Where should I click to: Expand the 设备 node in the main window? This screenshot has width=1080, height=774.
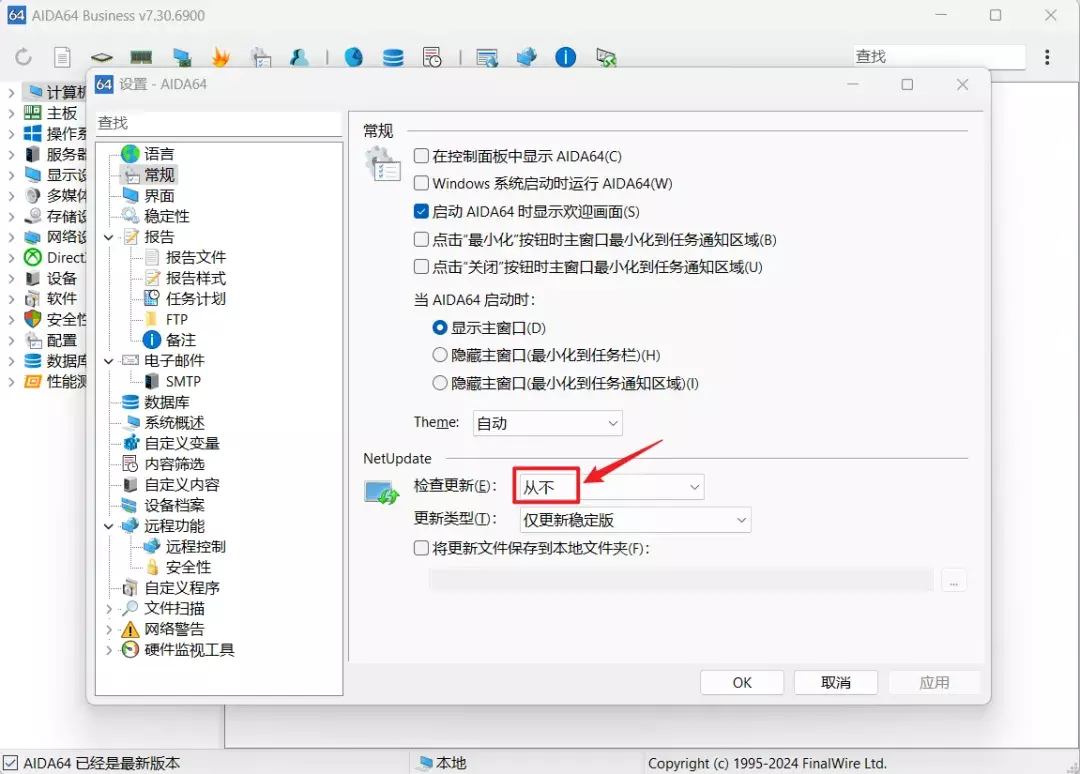tap(11, 278)
